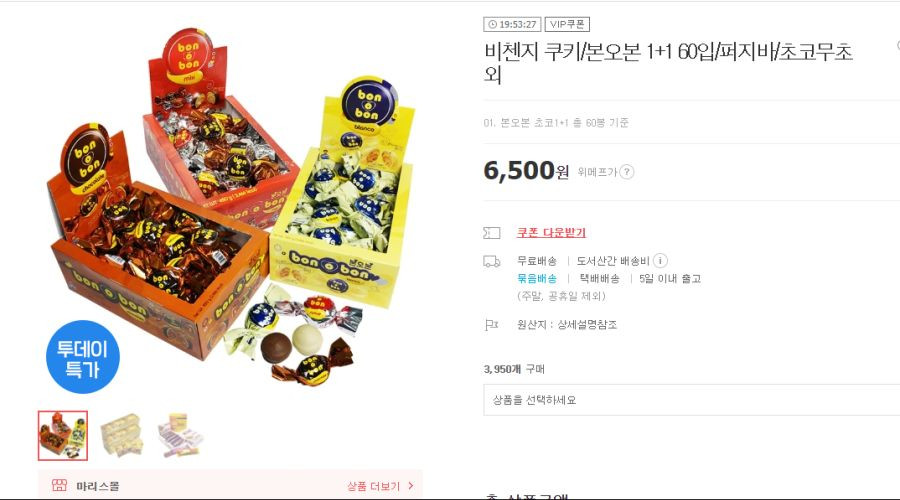This screenshot has width=900, height=500.
Task: Click the 상품 더보기 text link
Action: pyautogui.click(x=373, y=486)
